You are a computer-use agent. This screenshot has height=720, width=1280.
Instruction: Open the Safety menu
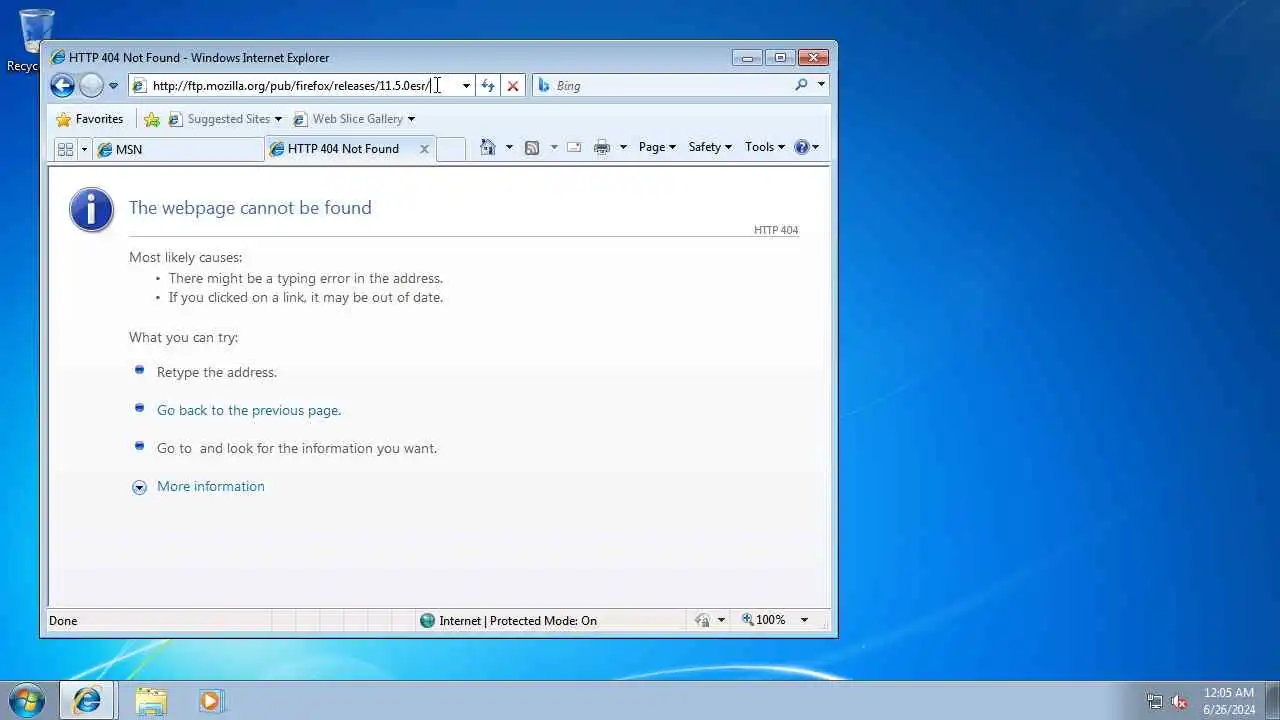click(x=710, y=147)
